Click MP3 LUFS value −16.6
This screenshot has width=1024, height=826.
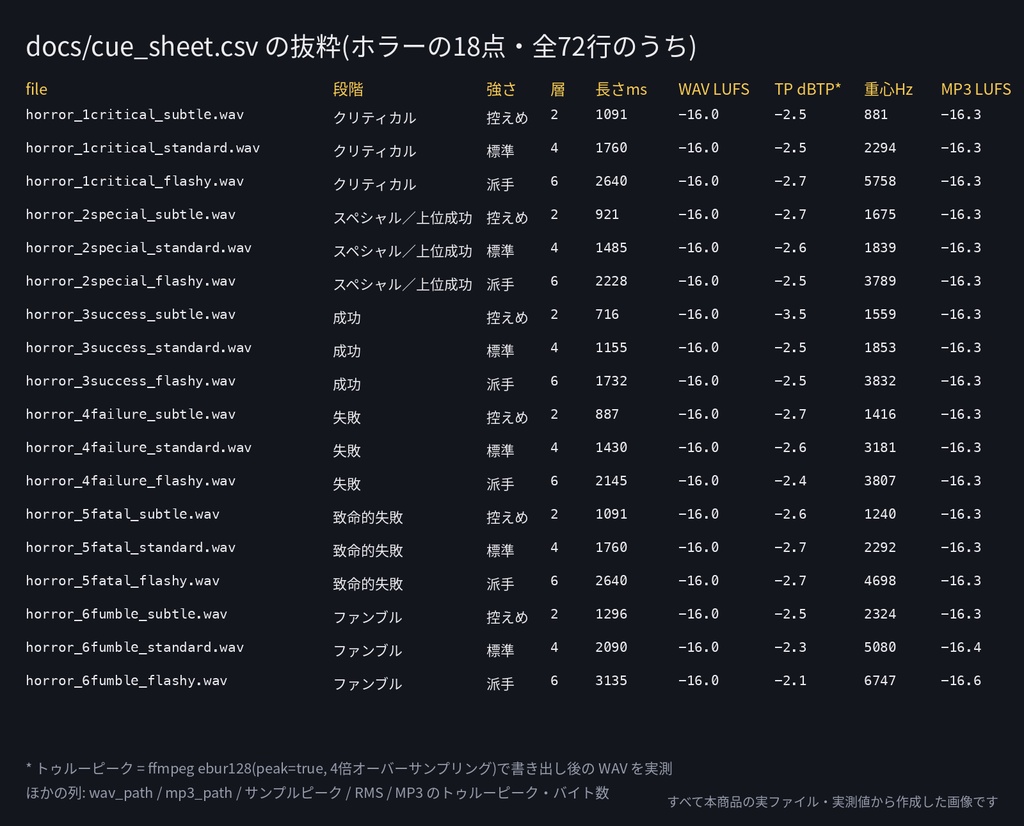point(961,680)
